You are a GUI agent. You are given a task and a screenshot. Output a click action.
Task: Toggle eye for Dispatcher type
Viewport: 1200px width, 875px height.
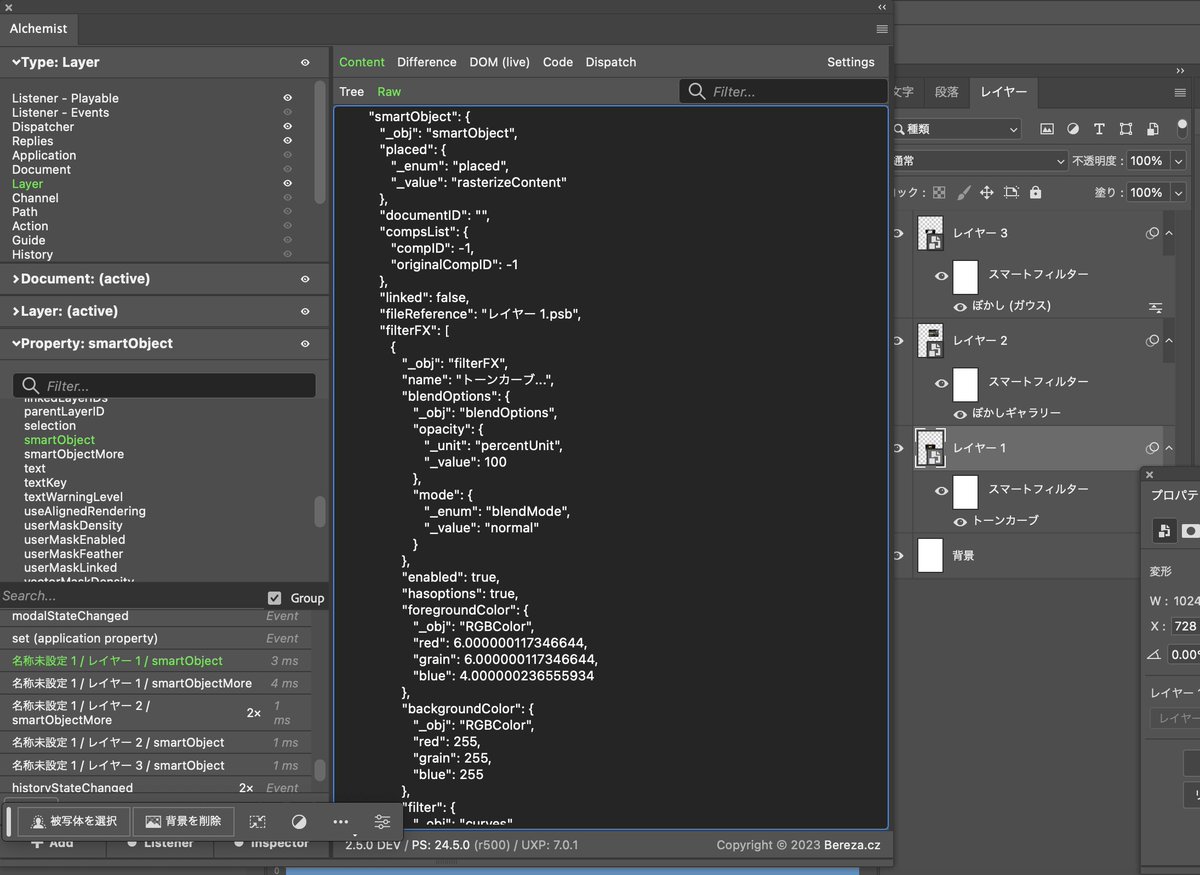288,126
